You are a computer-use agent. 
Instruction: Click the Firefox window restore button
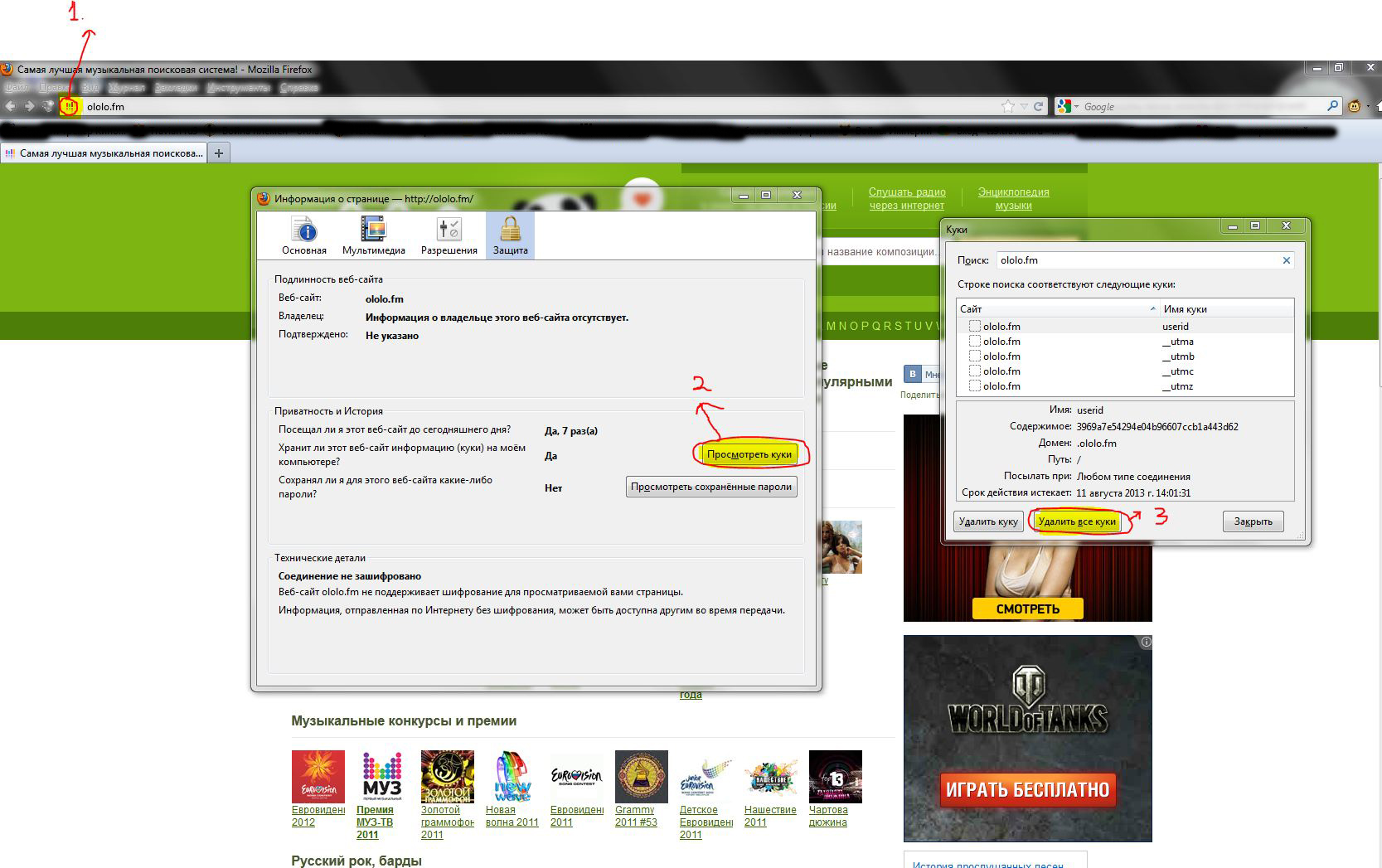coord(1339,68)
